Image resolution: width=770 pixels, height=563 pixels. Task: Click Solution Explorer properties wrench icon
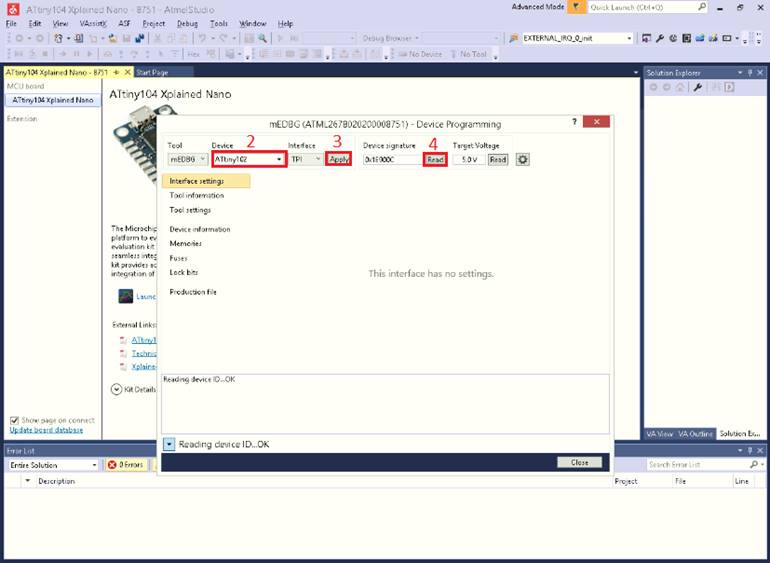[698, 87]
